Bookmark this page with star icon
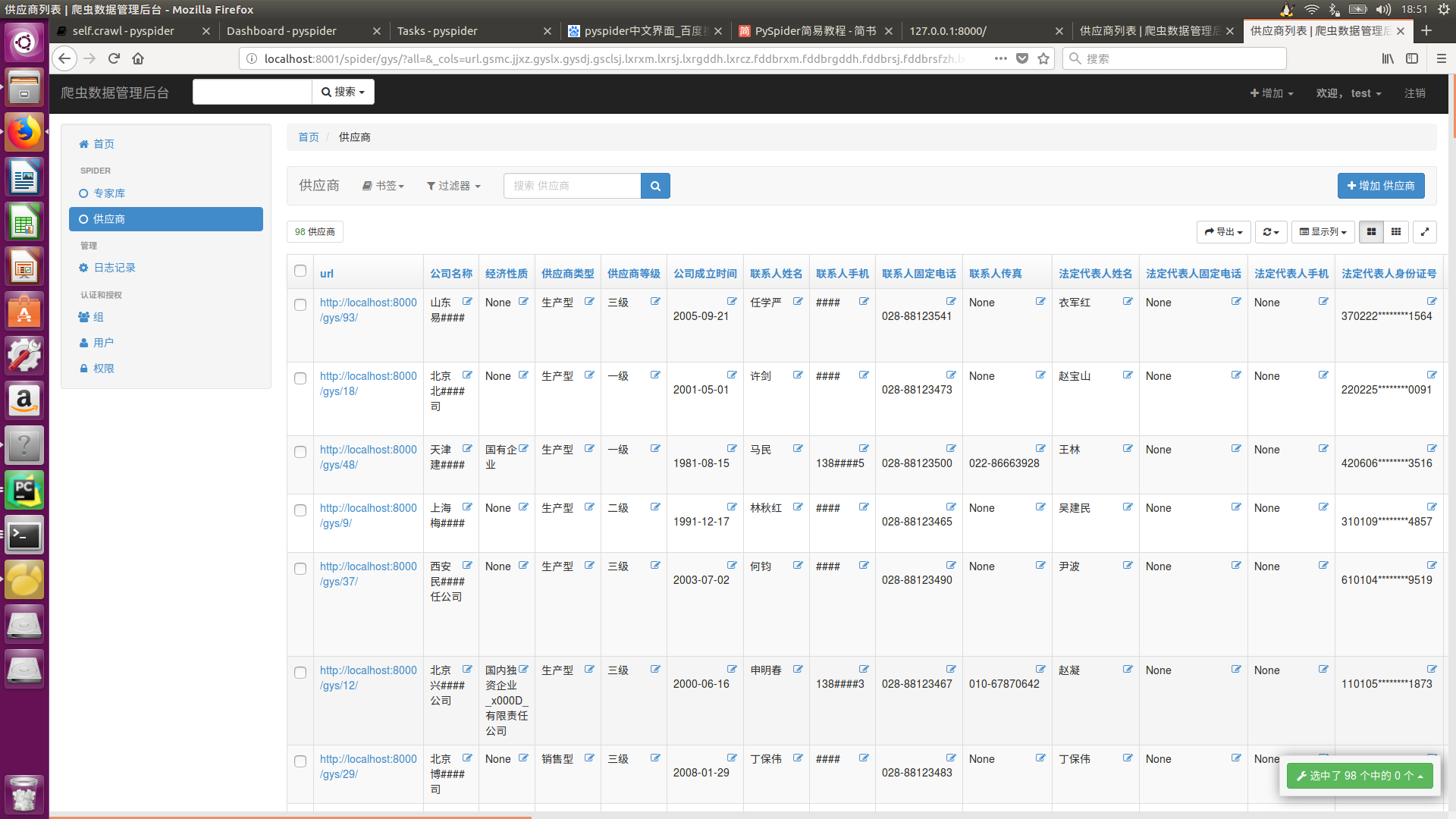 pyautogui.click(x=1043, y=58)
